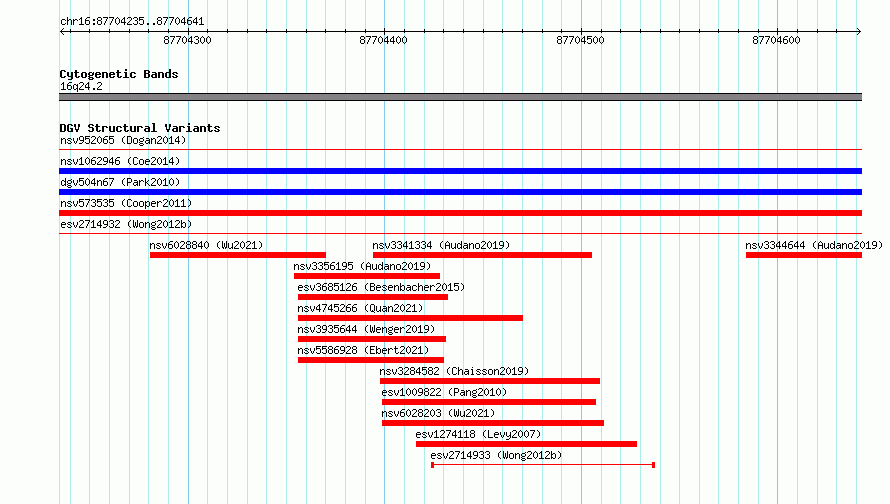The image size is (890, 504).
Task: Click the thin capped line under esv2714933
Action: [543, 465]
